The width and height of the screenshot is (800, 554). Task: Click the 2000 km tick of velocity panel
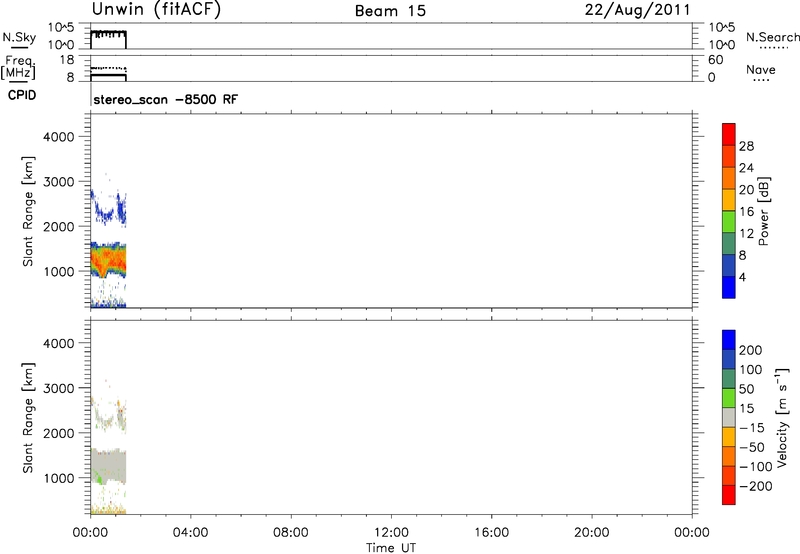(58, 433)
